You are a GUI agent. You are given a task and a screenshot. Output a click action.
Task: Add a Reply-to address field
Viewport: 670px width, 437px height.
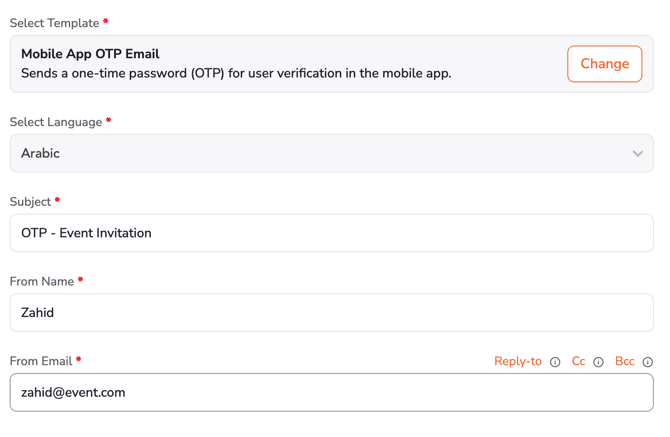pos(517,361)
